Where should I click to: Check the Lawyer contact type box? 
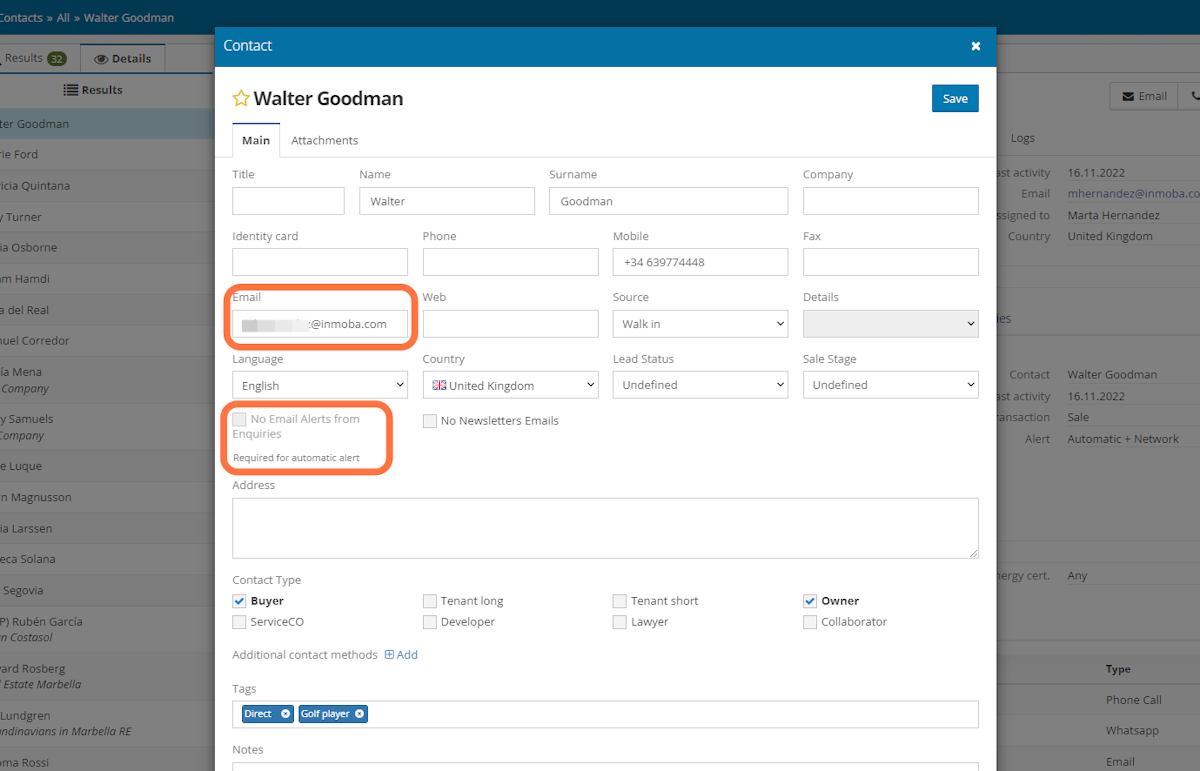click(x=619, y=621)
